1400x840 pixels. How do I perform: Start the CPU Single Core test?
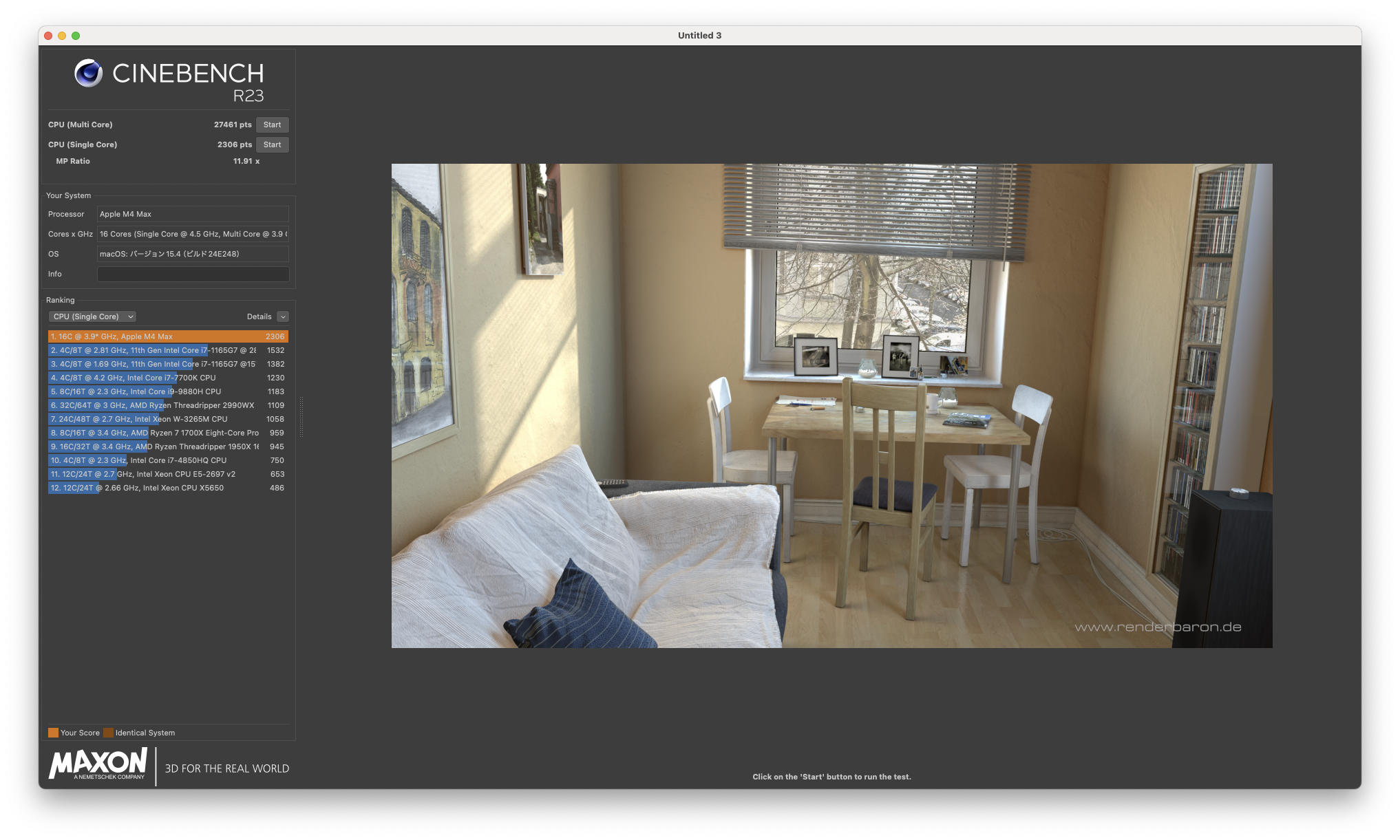coord(272,144)
